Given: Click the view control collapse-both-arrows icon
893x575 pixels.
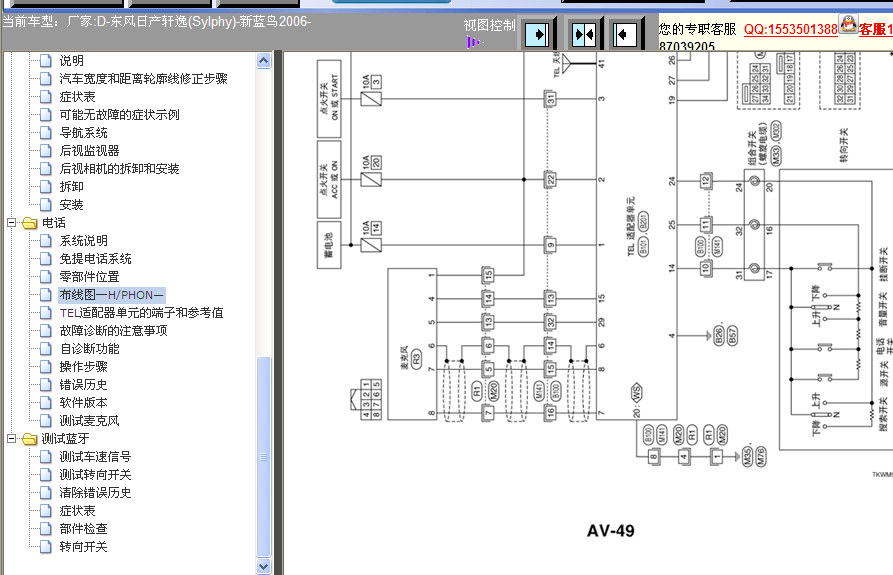Looking at the screenshot, I should coord(584,35).
